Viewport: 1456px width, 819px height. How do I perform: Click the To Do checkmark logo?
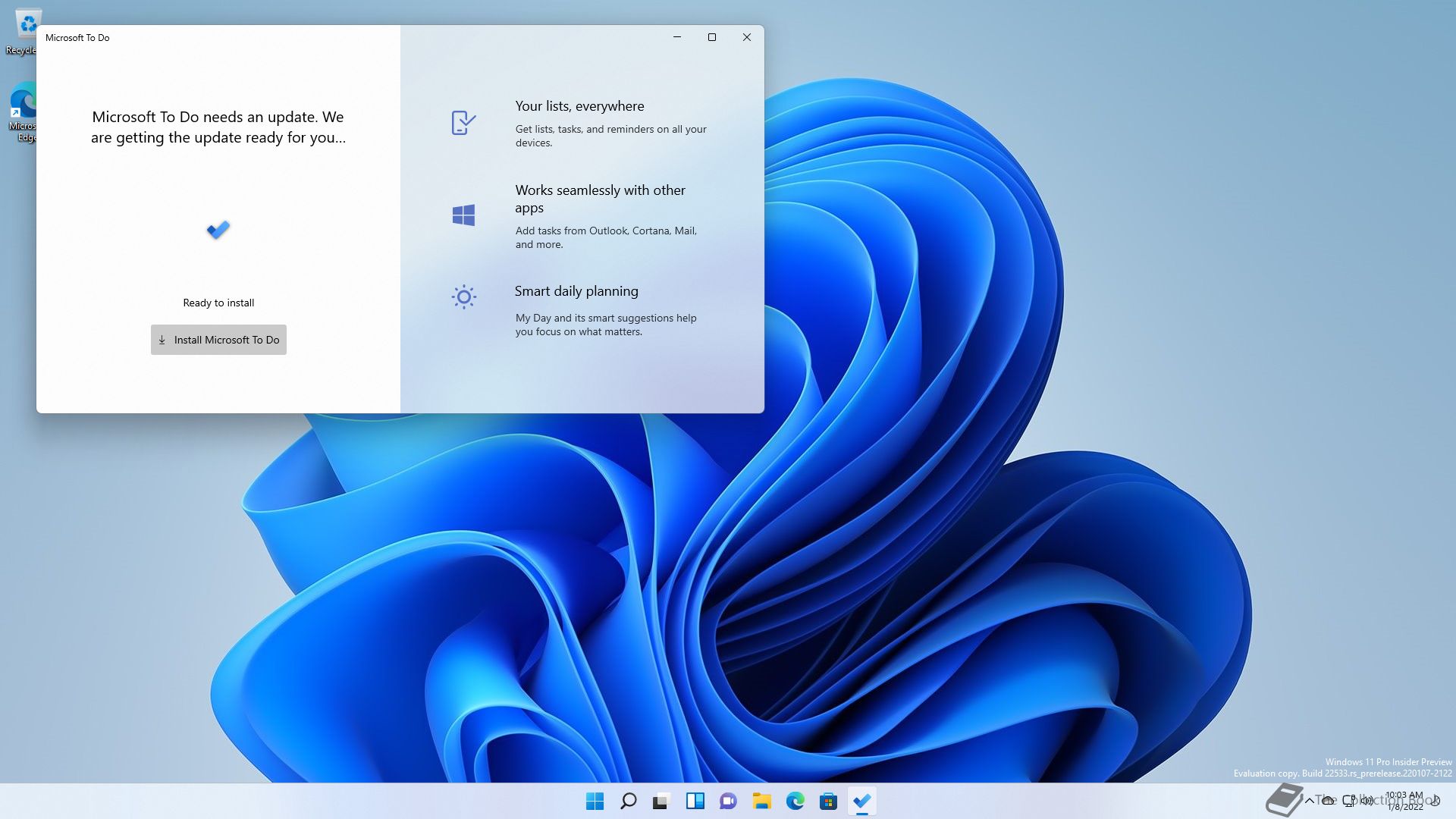[218, 230]
